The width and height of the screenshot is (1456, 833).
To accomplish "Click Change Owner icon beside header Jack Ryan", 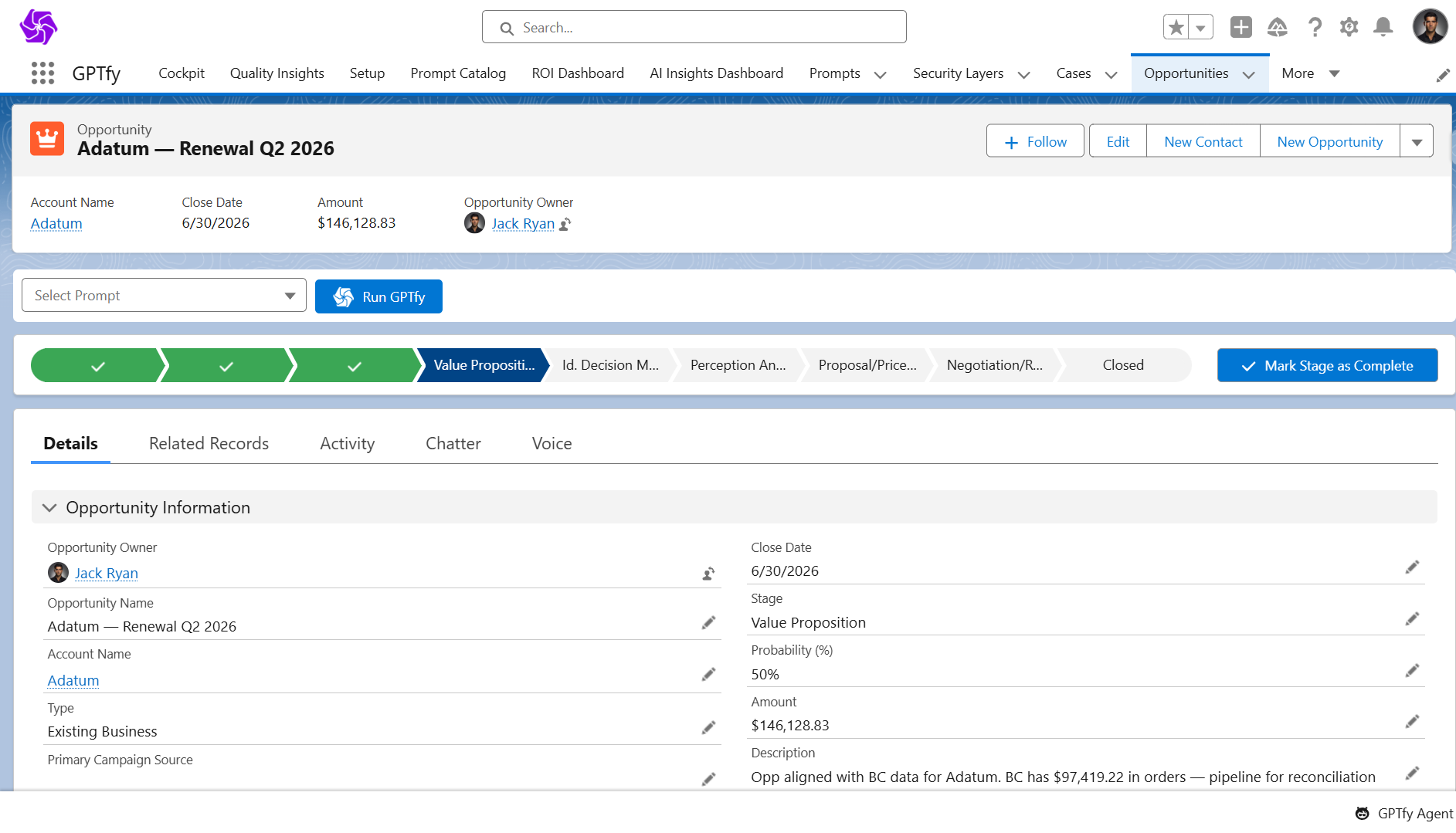I will click(565, 224).
